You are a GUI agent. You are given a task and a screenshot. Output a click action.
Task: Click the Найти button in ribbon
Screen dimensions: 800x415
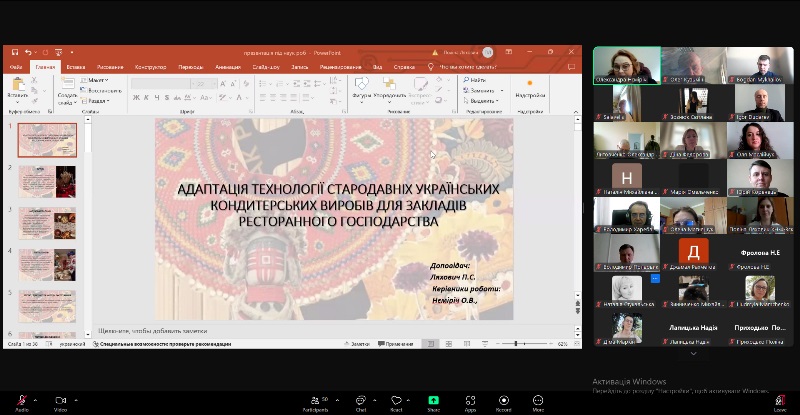point(476,80)
